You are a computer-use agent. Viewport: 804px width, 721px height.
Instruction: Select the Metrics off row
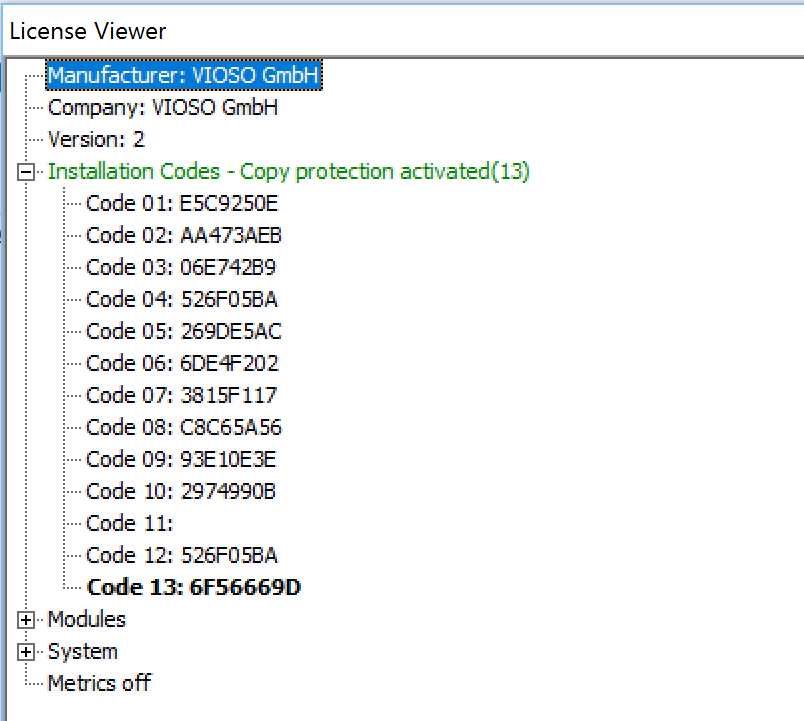coord(99,684)
